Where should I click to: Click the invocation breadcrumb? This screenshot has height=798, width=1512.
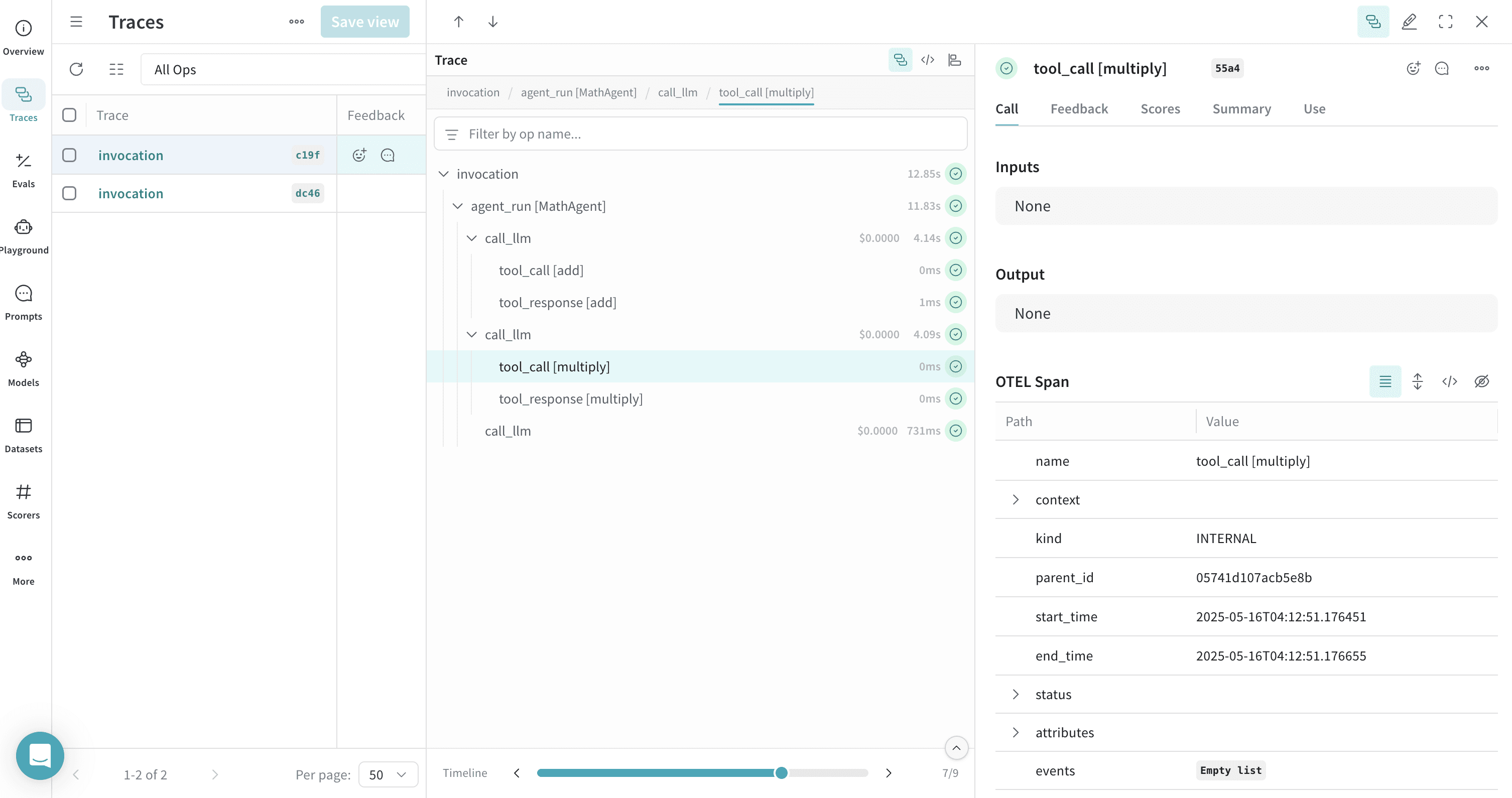pos(473,92)
